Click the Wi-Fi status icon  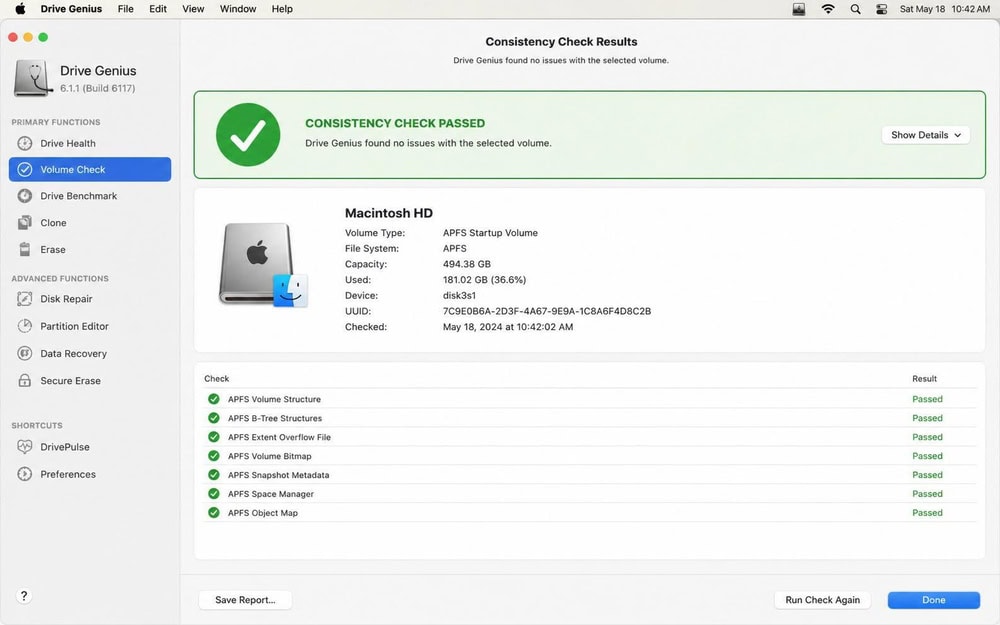click(828, 9)
